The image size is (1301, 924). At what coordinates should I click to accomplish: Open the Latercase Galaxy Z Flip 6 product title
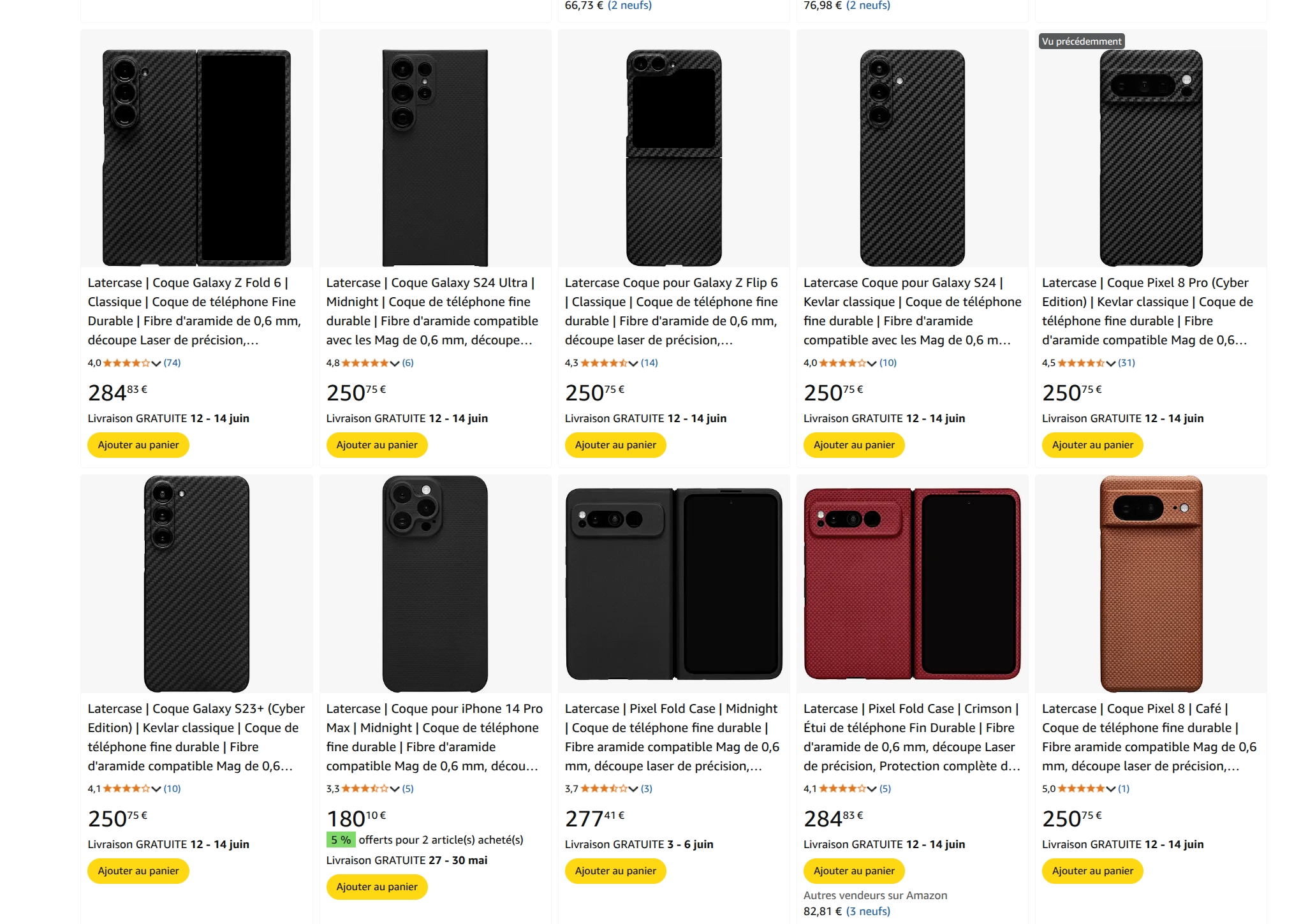point(672,311)
